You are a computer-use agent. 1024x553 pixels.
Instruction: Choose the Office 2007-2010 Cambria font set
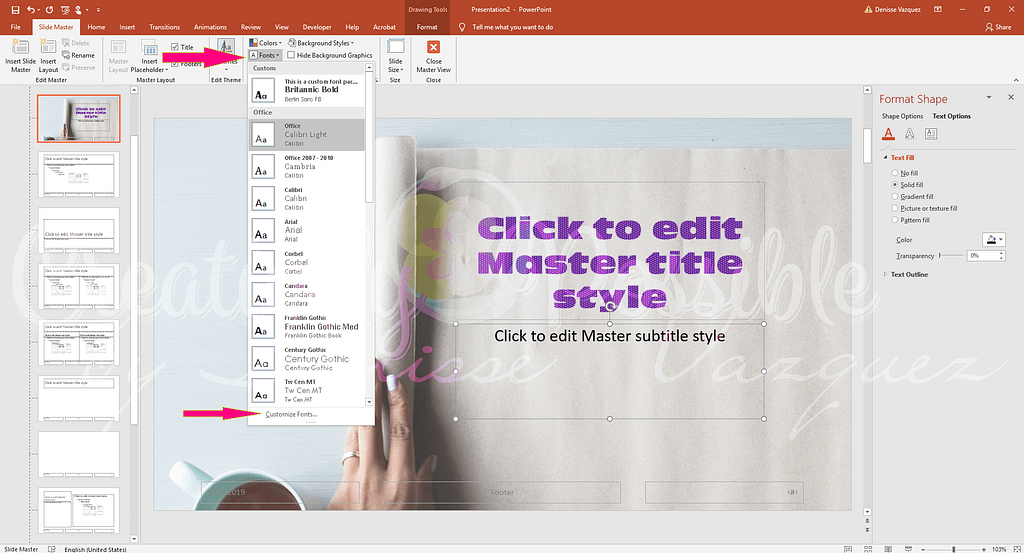[x=306, y=167]
